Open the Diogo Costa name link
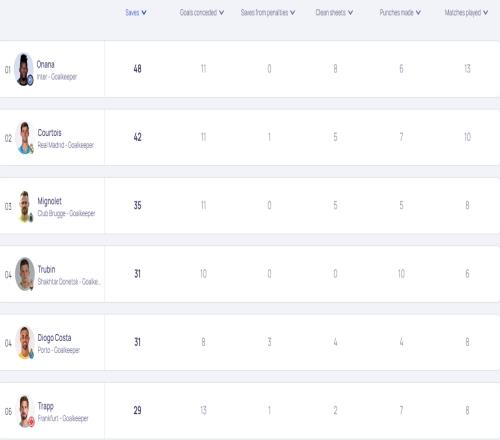 [x=54, y=338]
